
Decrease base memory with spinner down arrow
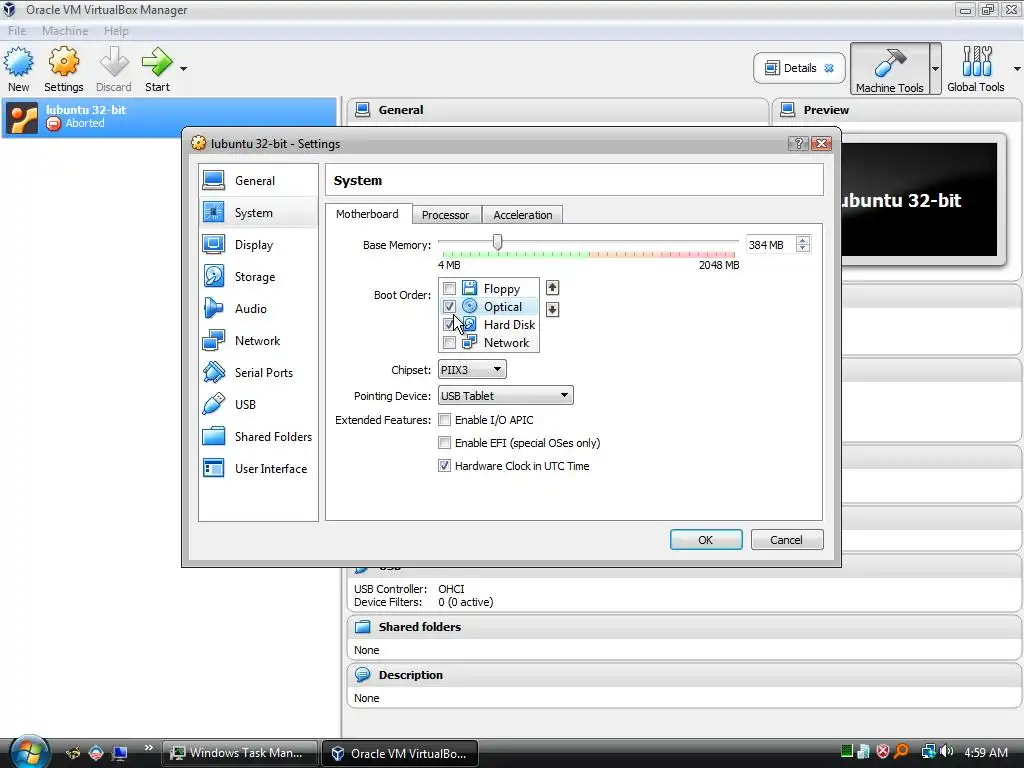(x=803, y=249)
